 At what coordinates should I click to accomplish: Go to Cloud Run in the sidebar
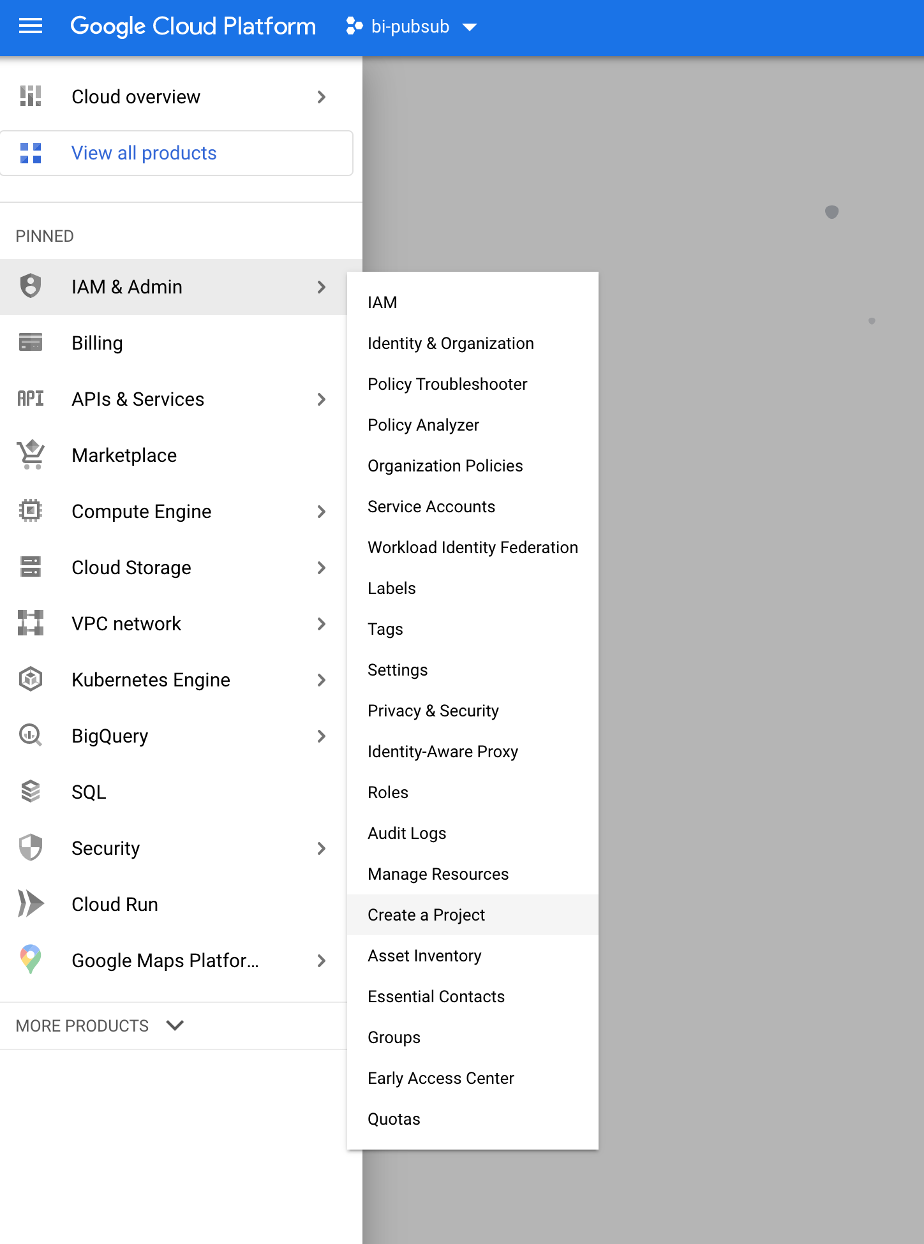point(115,904)
